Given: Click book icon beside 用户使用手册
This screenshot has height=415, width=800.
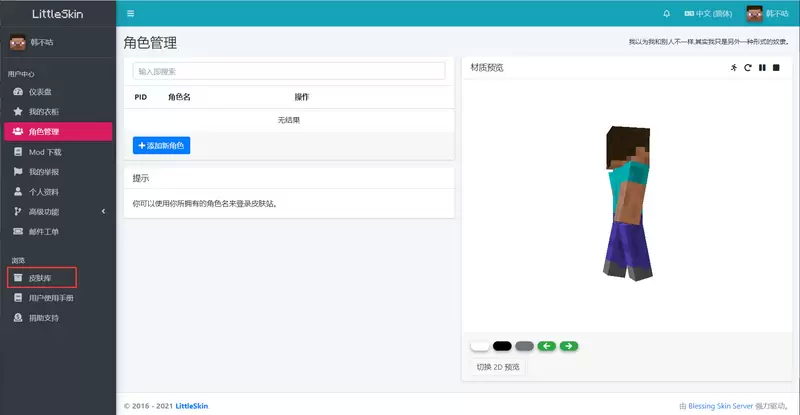Looking at the screenshot, I should 18,298.
